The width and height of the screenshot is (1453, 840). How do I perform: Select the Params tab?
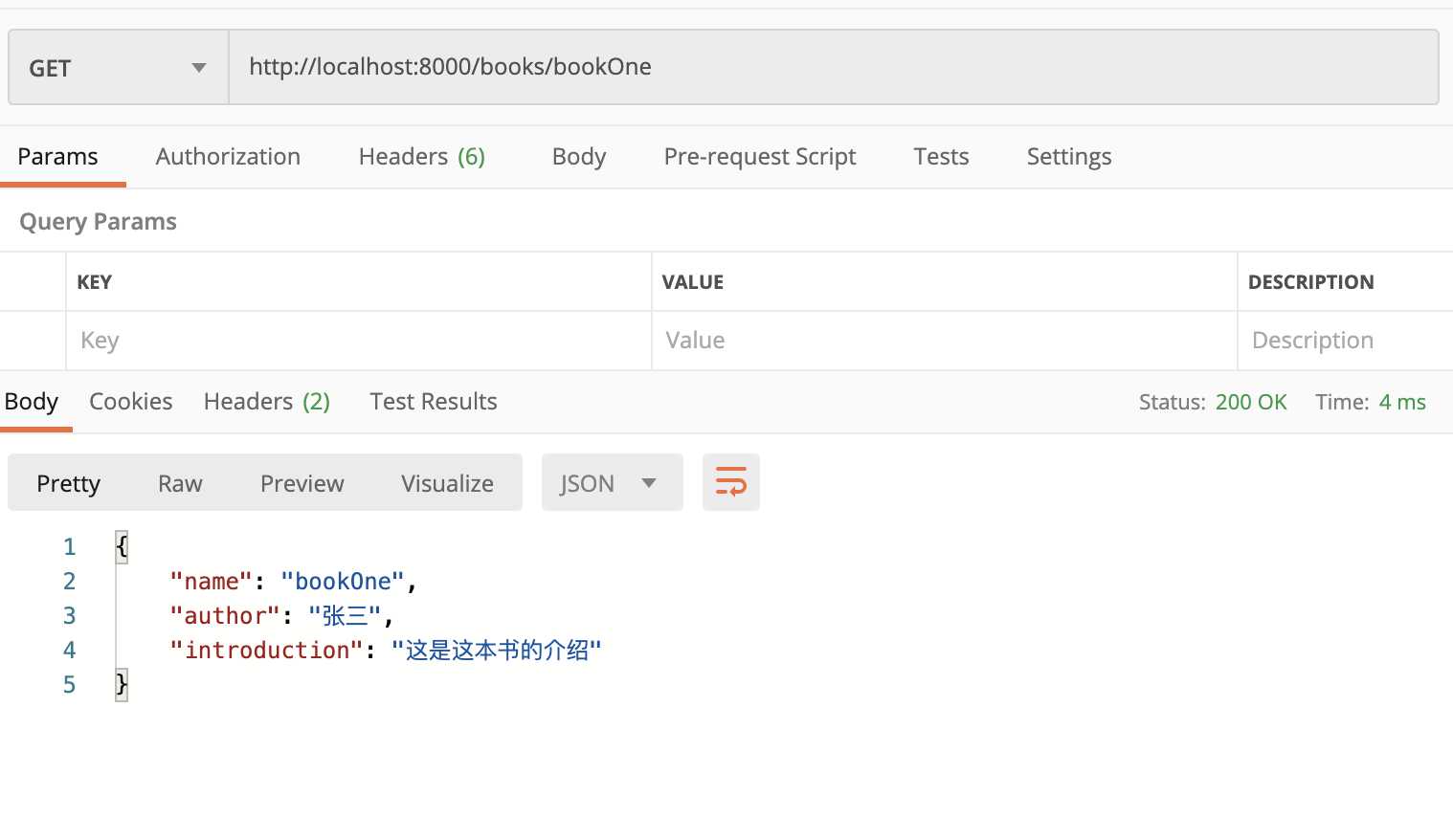57,156
